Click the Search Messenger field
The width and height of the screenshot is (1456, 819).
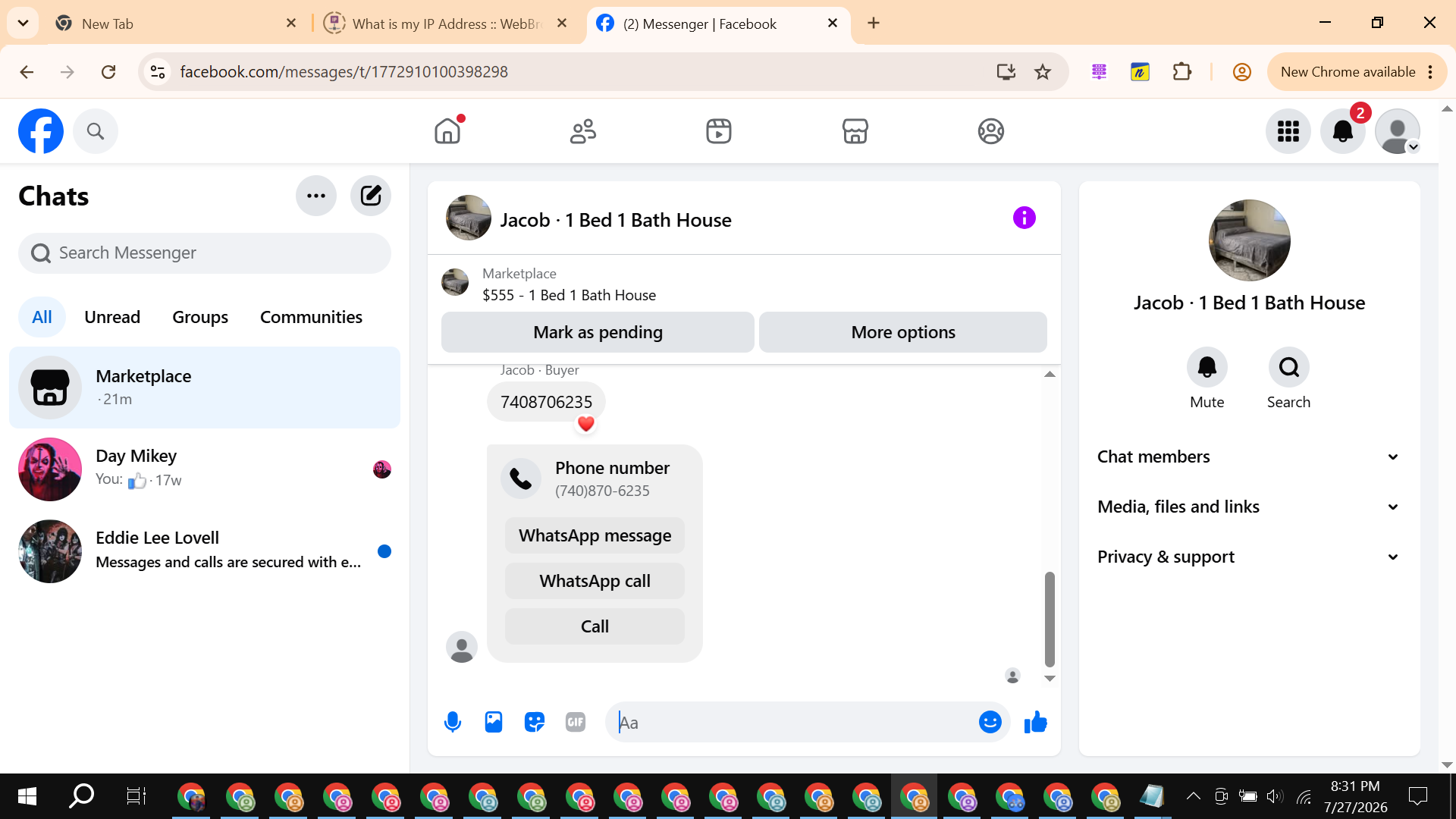point(205,253)
